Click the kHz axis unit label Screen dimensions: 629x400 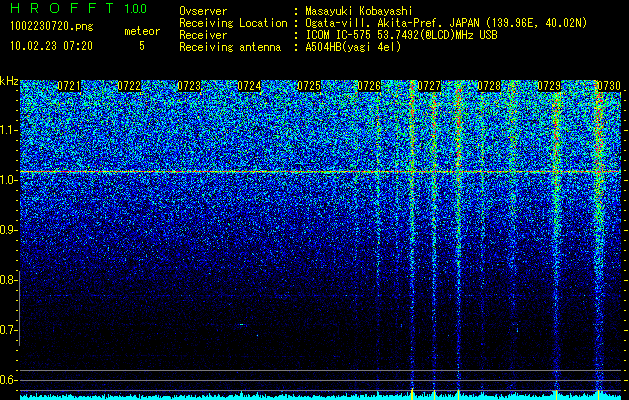click(x=9, y=81)
